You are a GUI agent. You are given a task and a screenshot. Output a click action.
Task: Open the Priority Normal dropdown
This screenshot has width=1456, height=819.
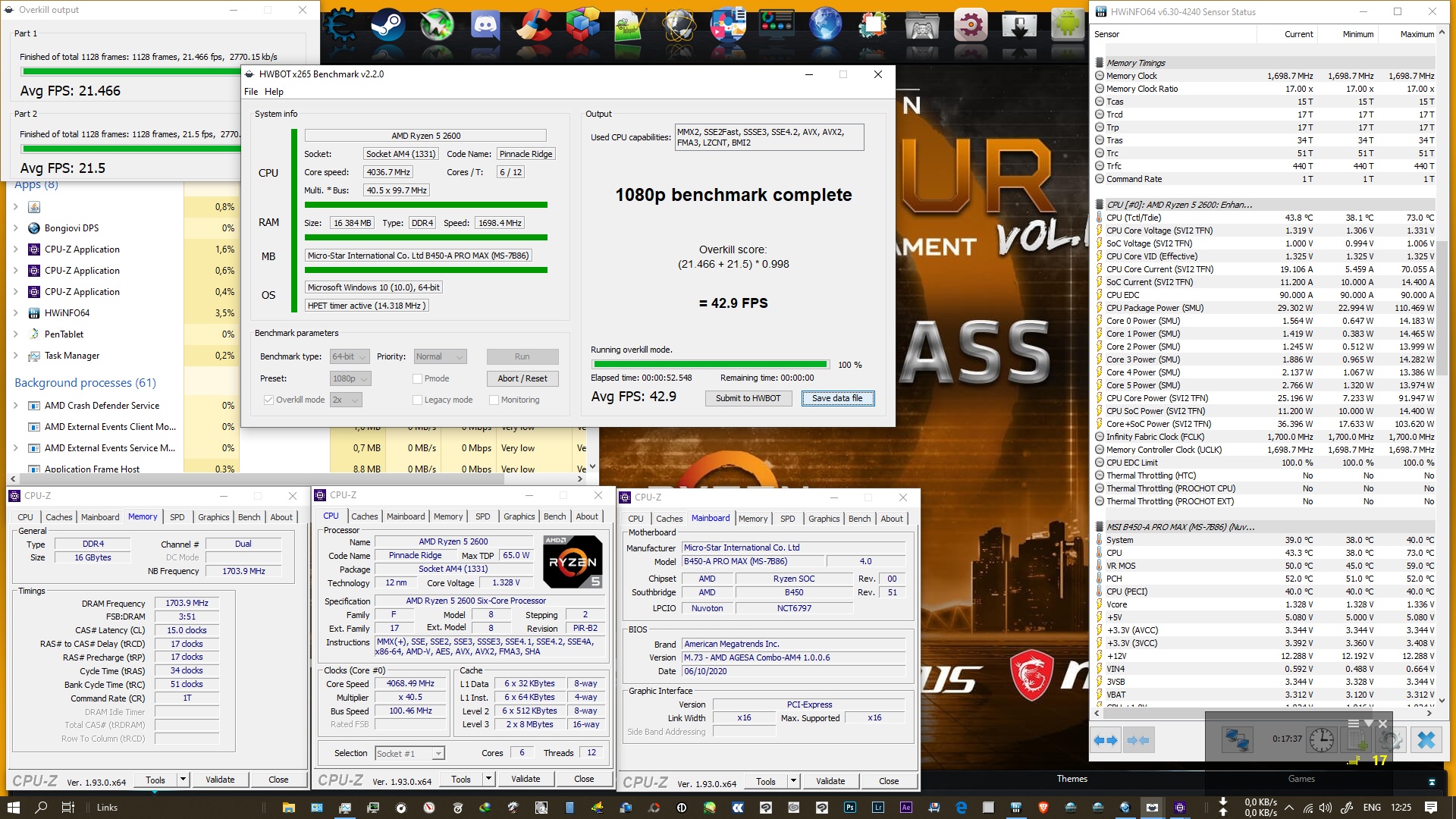(440, 356)
